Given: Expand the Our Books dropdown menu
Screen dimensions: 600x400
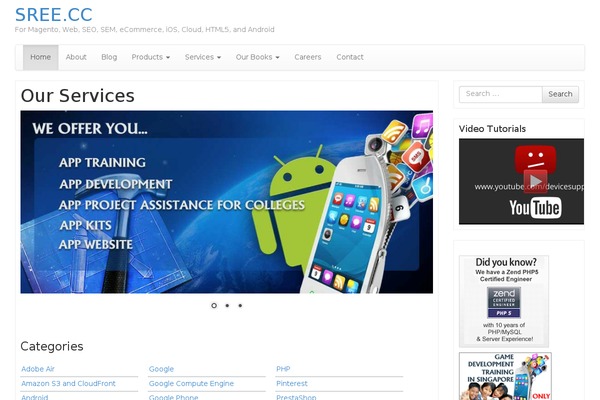Looking at the screenshot, I should tap(257, 57).
